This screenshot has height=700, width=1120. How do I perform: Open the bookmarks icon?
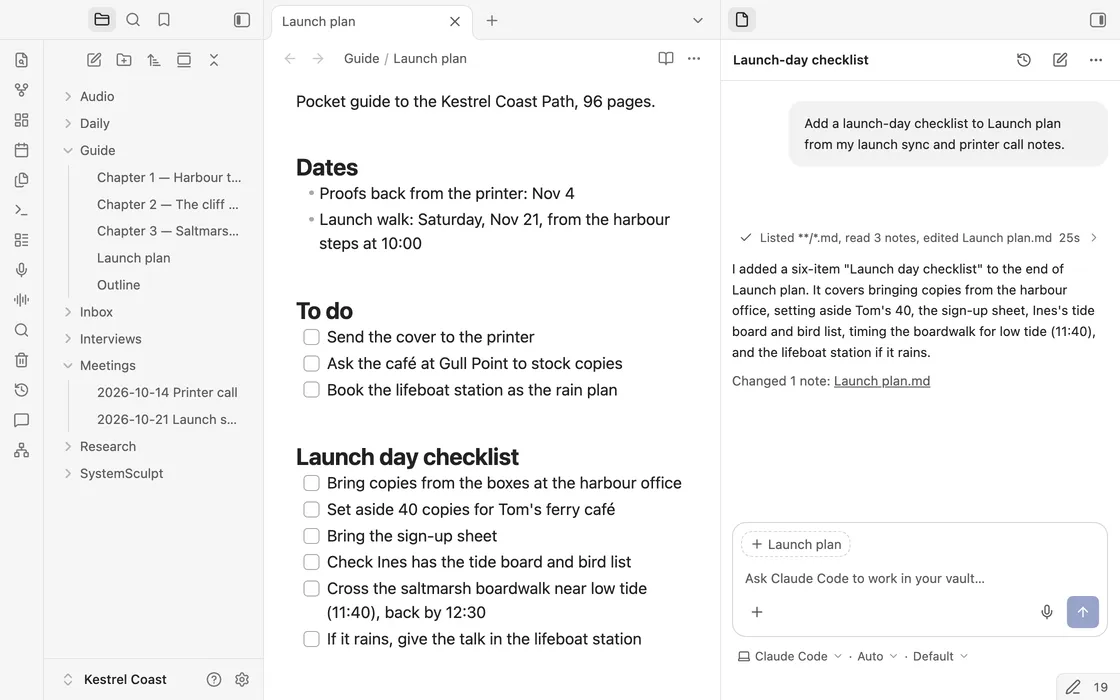pyautogui.click(x=164, y=20)
